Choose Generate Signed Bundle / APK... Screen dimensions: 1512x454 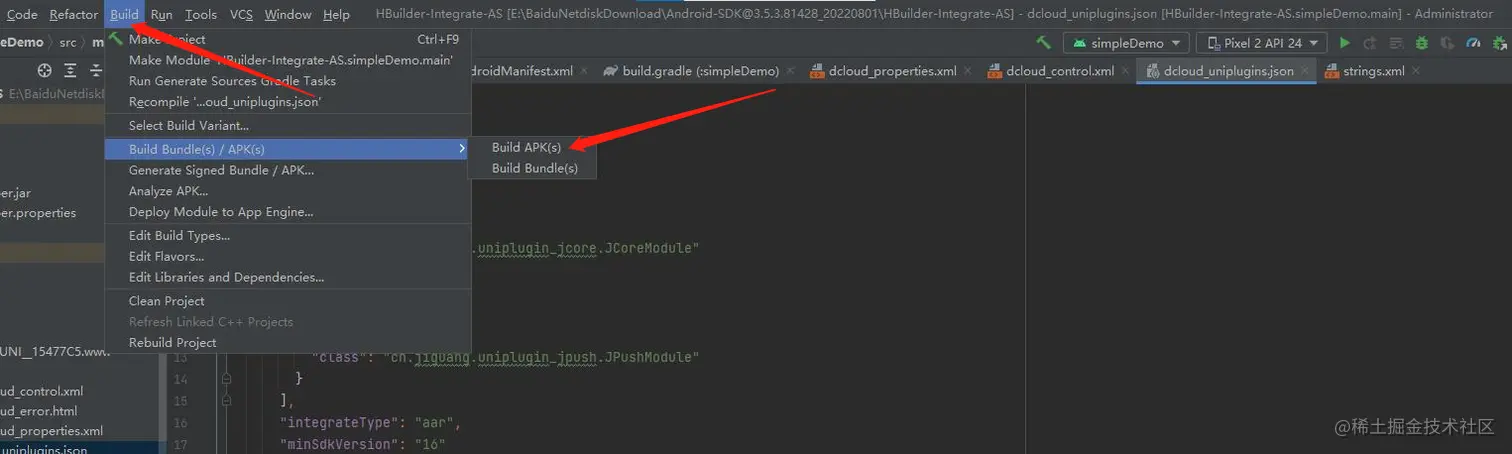tap(288, 170)
